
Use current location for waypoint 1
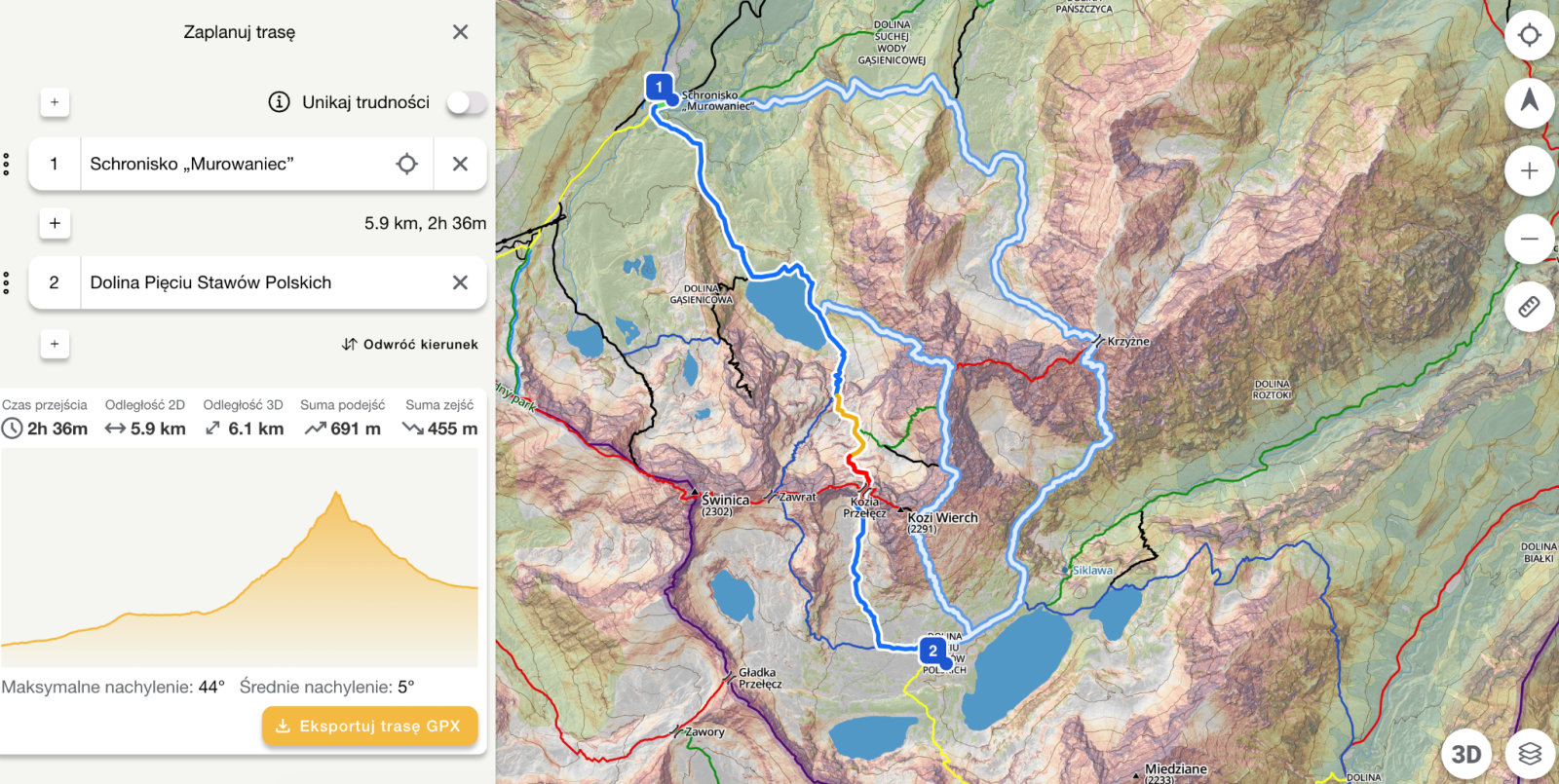click(x=407, y=164)
